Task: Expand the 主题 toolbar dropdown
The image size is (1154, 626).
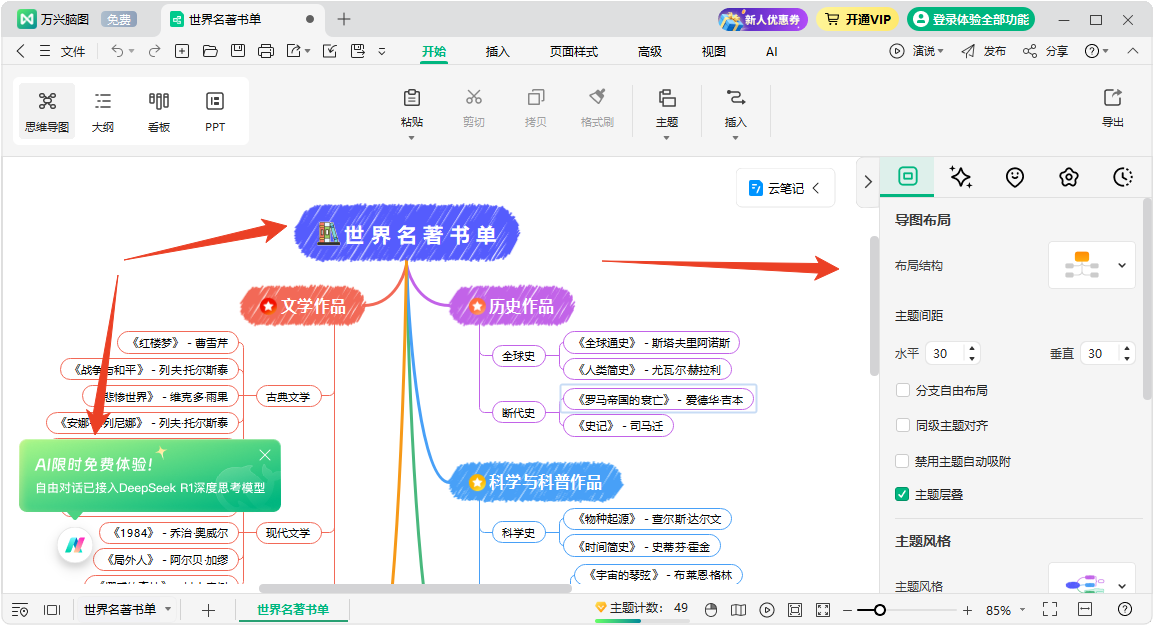Action: coord(667,137)
